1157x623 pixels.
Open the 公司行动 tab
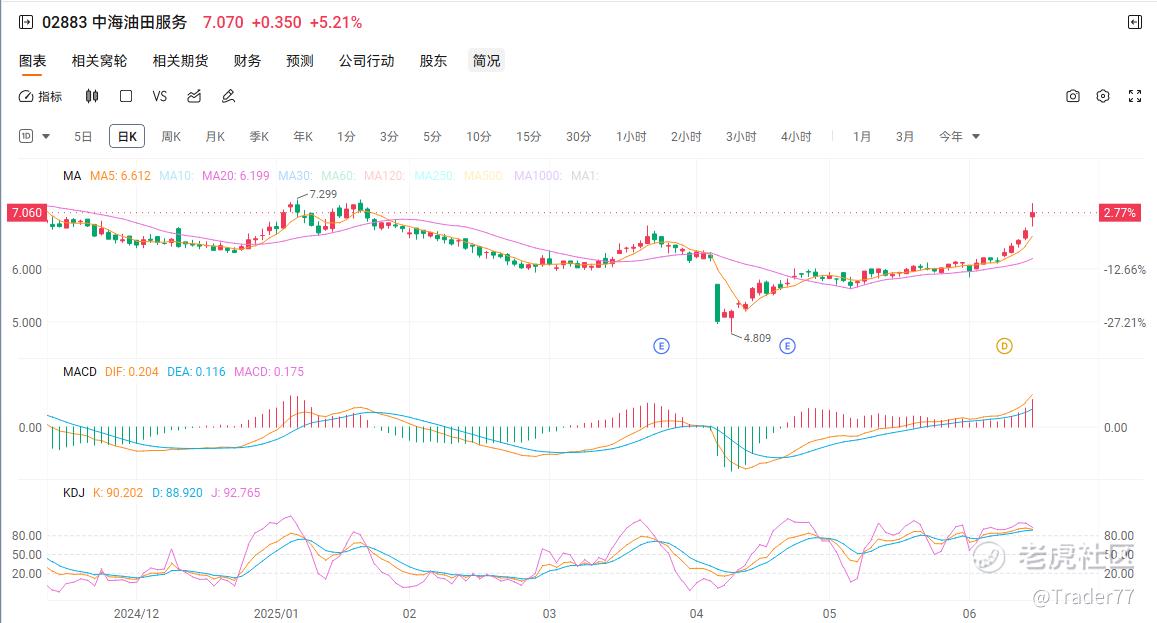(366, 61)
